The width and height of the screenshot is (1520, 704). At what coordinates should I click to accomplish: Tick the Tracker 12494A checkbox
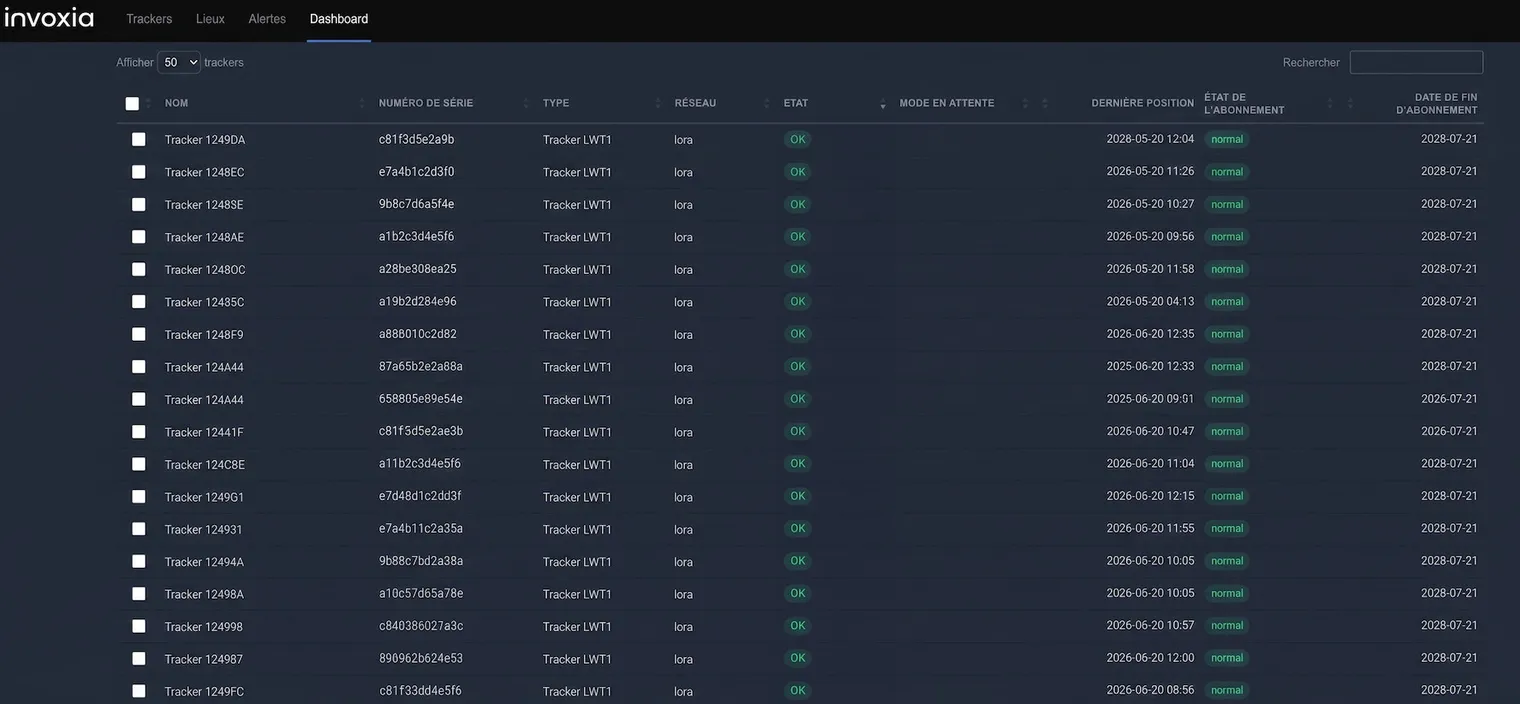139,562
